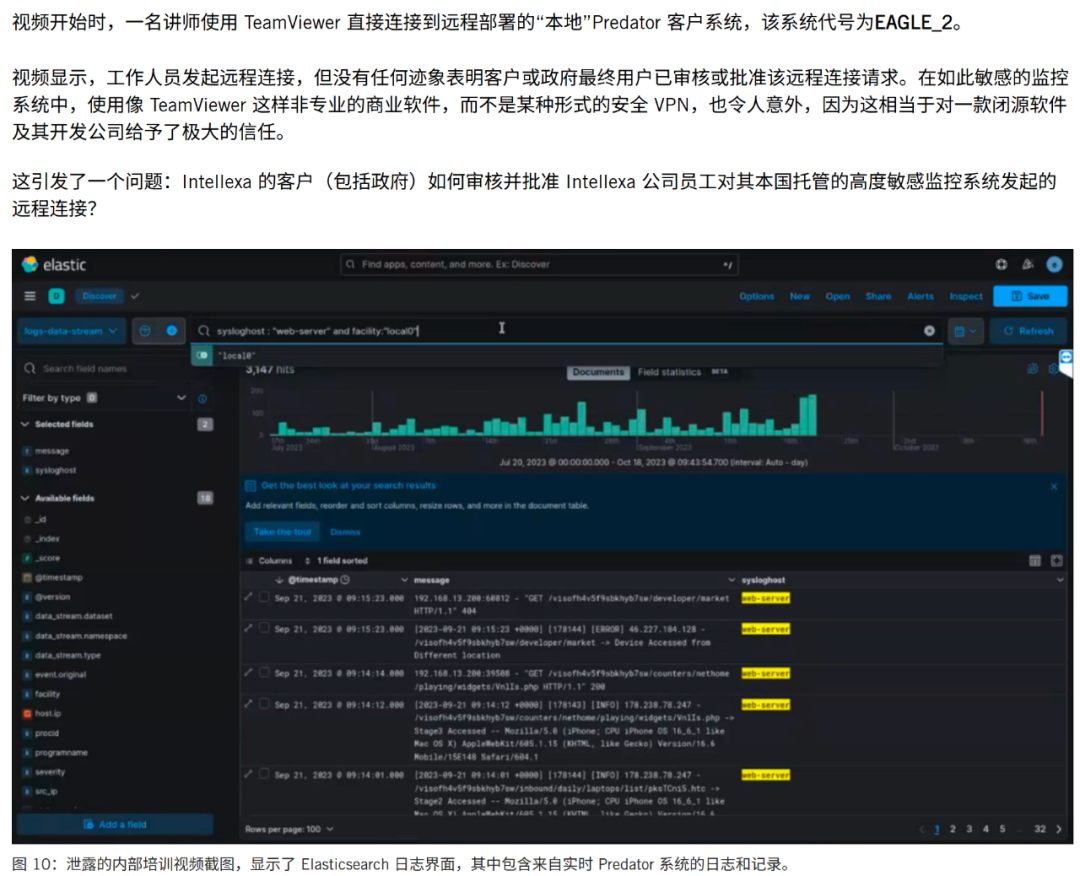Clear the query with the X icon
The width and height of the screenshot is (1080, 876).
(929, 331)
